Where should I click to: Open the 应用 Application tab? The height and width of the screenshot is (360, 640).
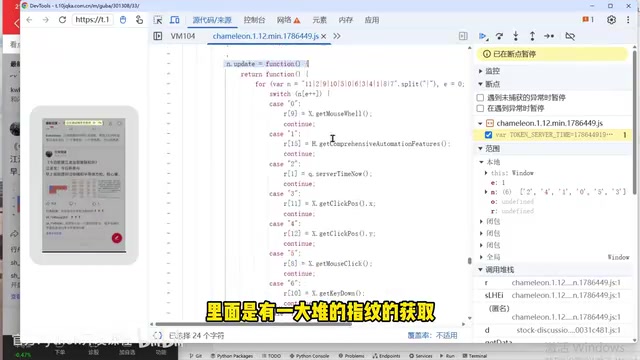372,20
